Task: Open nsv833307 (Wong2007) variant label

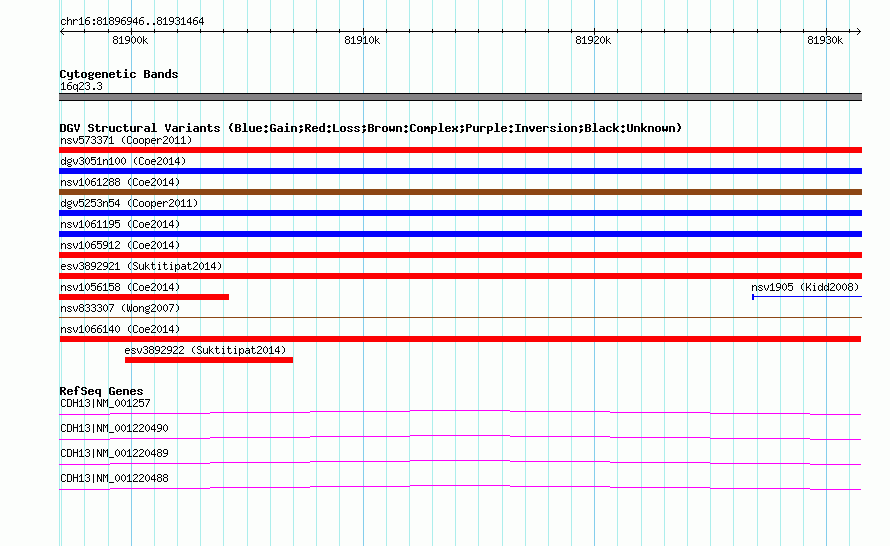Action: click(x=120, y=308)
